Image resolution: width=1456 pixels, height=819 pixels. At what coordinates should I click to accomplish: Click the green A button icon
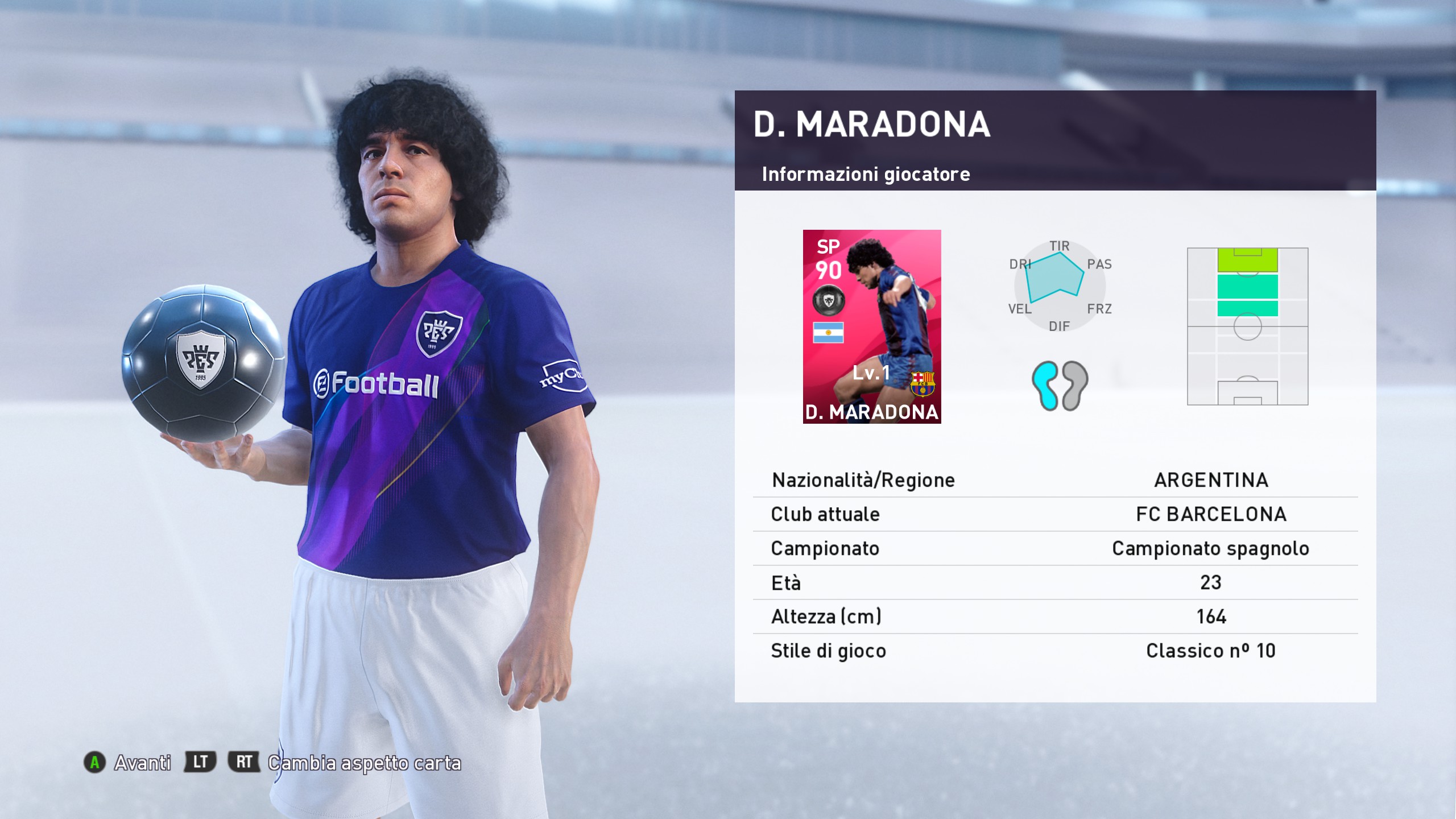coord(94,762)
